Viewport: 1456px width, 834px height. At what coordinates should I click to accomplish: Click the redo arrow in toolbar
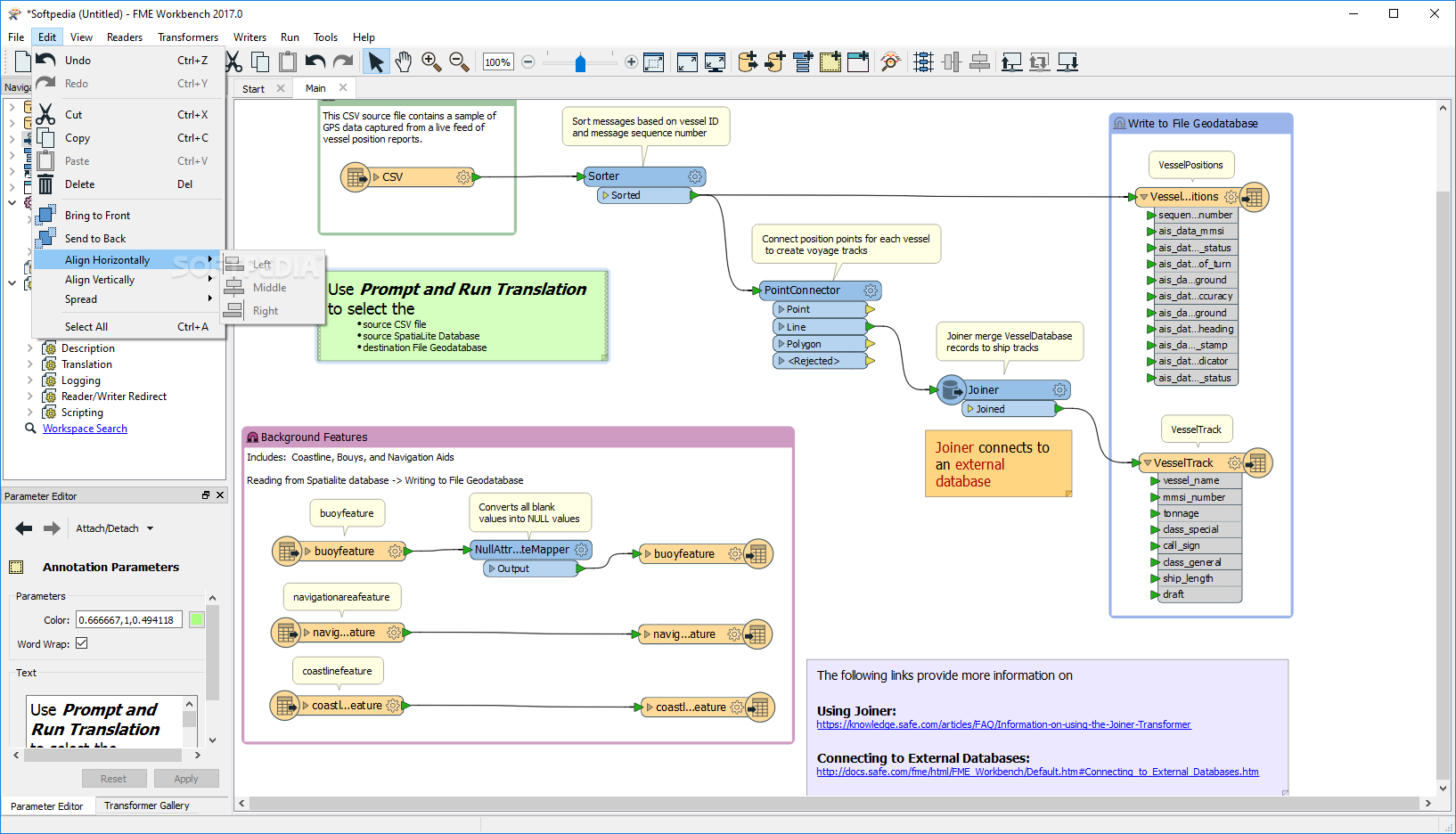click(x=343, y=61)
